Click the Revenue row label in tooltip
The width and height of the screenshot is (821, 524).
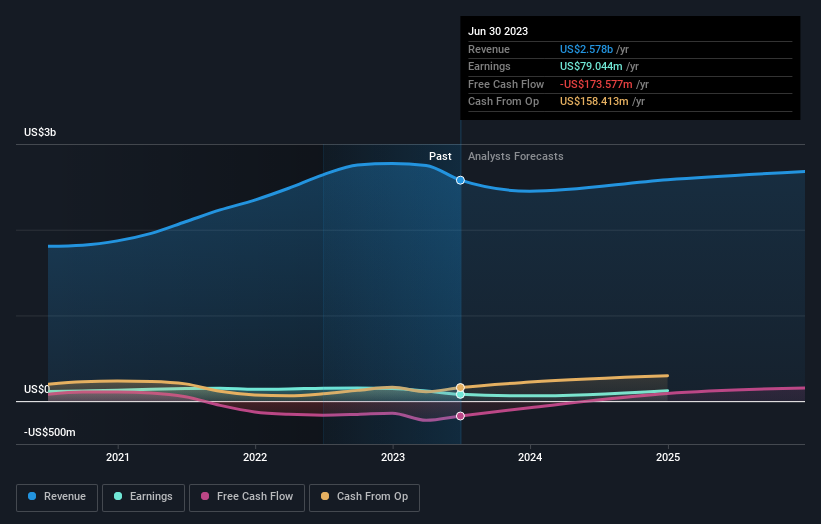(x=489, y=49)
